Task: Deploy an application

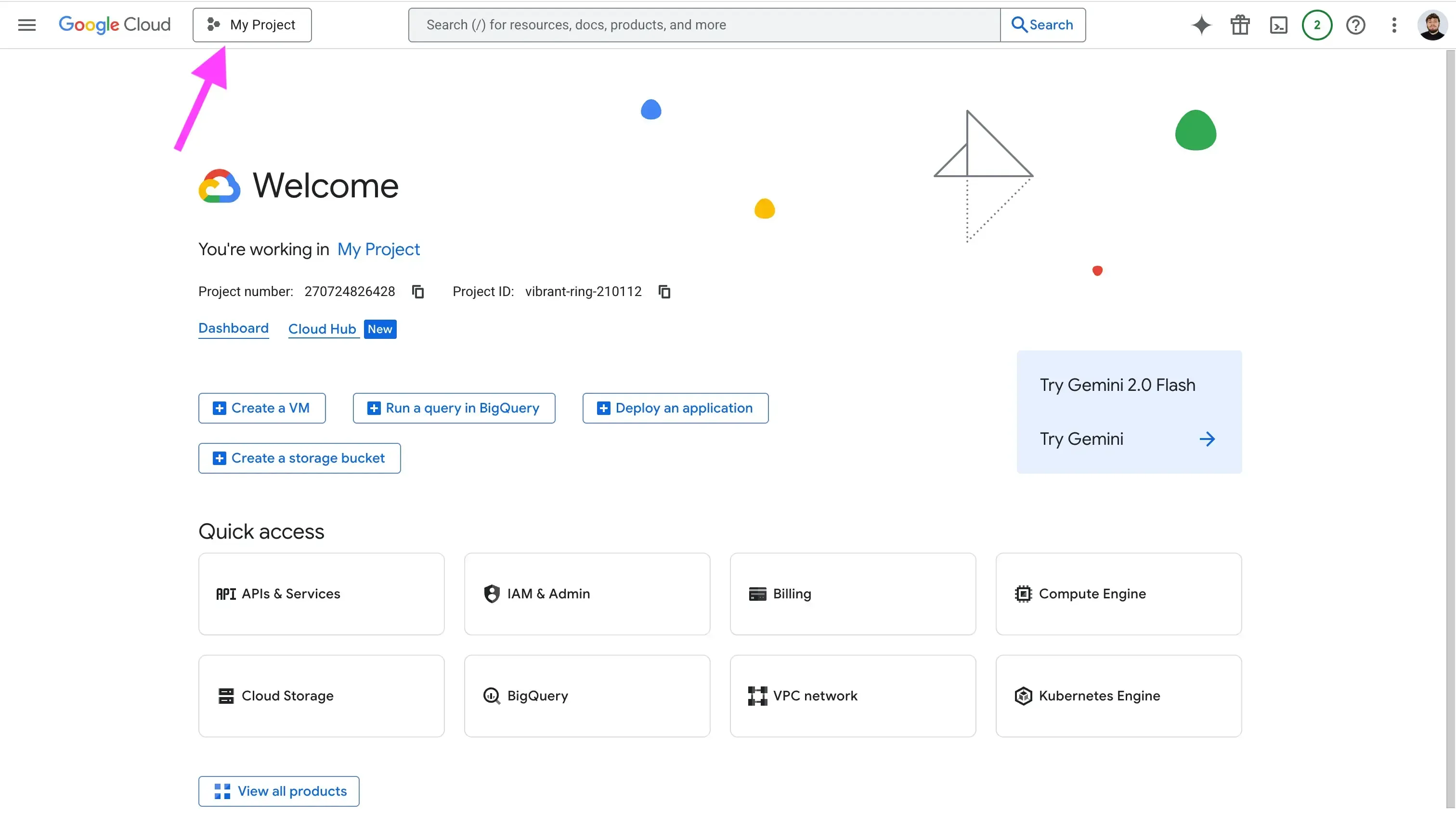Action: [675, 408]
